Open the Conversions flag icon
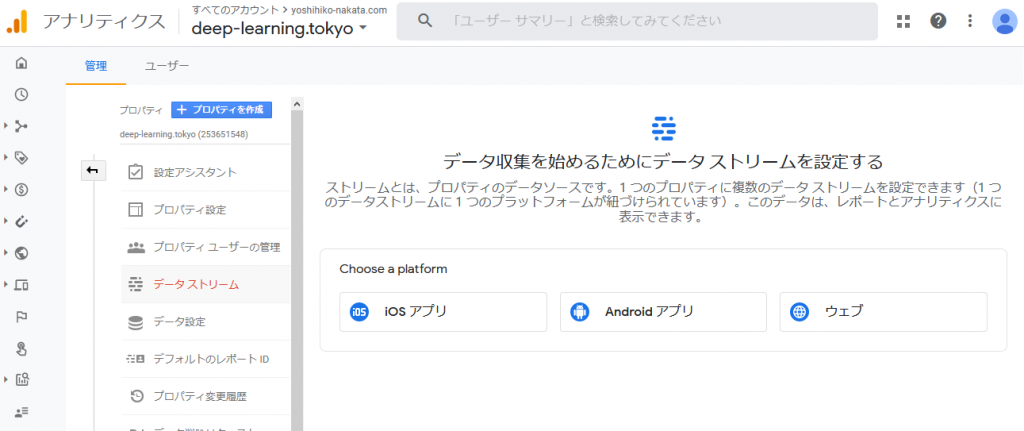This screenshot has height=431, width=1024. [22, 317]
